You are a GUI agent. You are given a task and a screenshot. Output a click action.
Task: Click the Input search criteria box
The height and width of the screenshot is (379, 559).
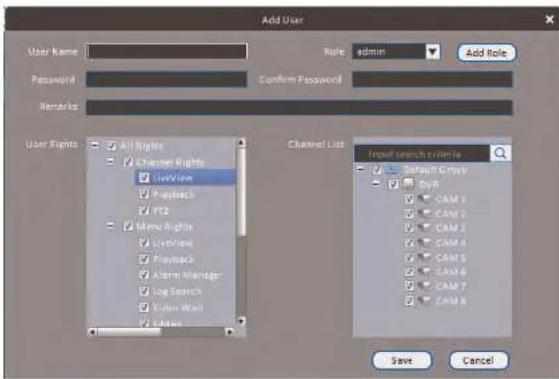(x=422, y=154)
